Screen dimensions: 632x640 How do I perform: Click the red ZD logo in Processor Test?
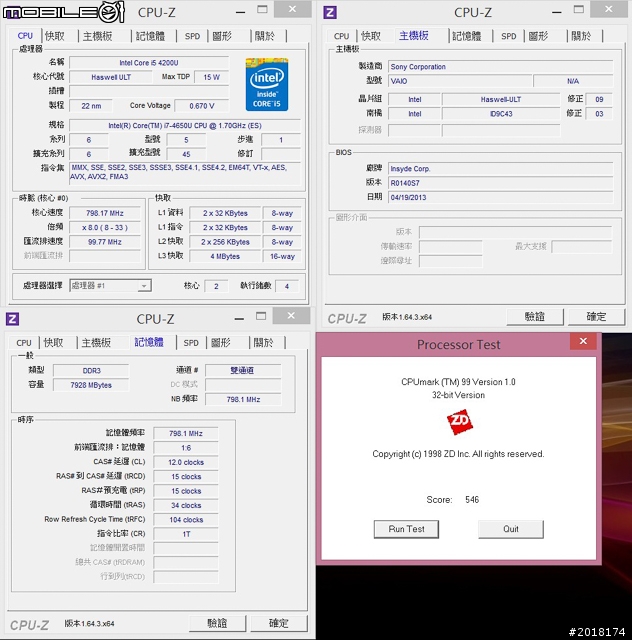(460, 422)
